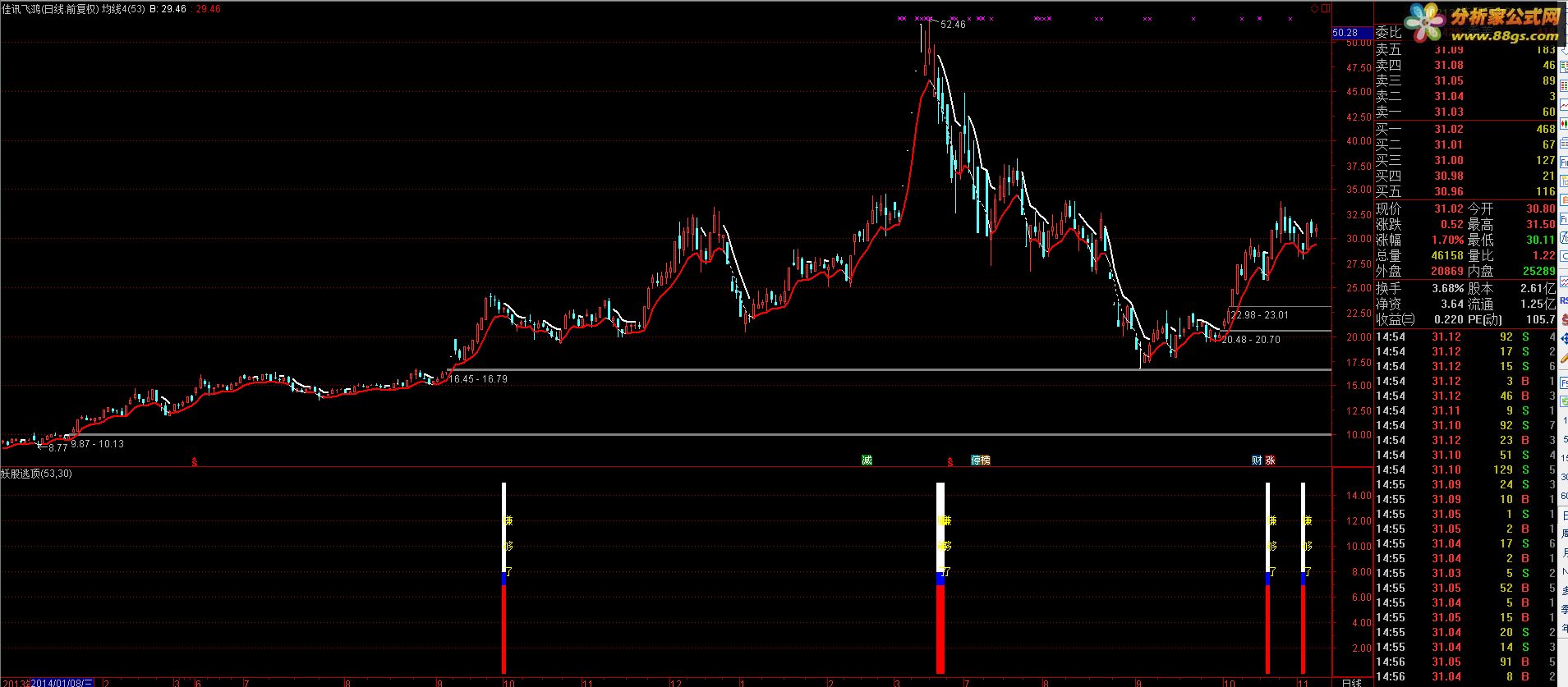Click the PE(动) 105.7 value
Screen dimensions: 1568x687
pyautogui.click(x=1540, y=320)
